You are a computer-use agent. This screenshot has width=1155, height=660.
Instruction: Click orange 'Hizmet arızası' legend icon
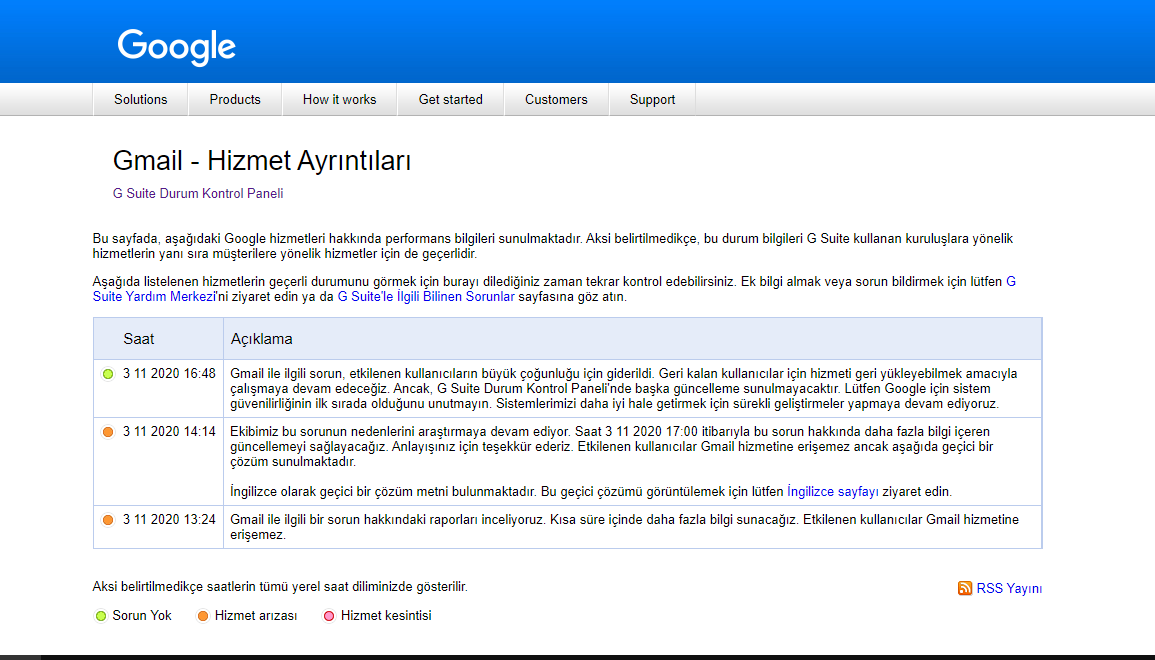(202, 616)
